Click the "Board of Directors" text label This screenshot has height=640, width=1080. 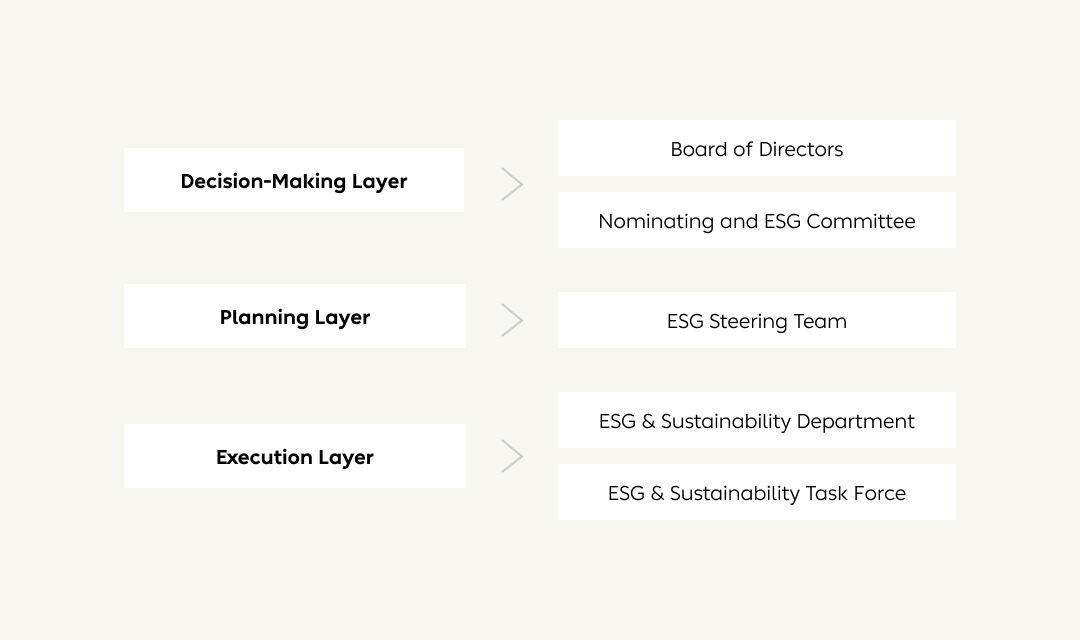coord(757,149)
